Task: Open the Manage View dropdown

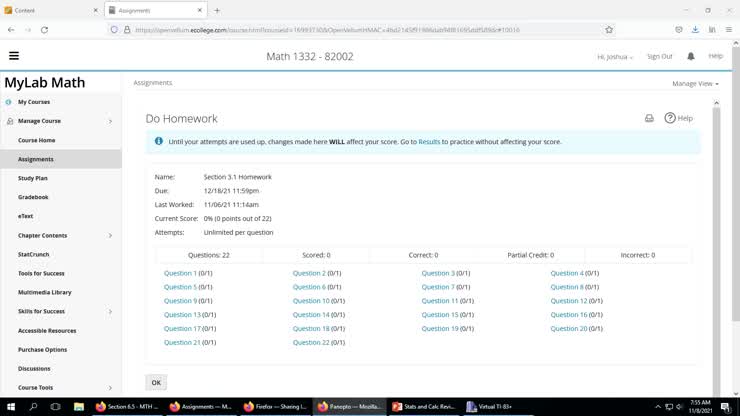Action: 695,84
